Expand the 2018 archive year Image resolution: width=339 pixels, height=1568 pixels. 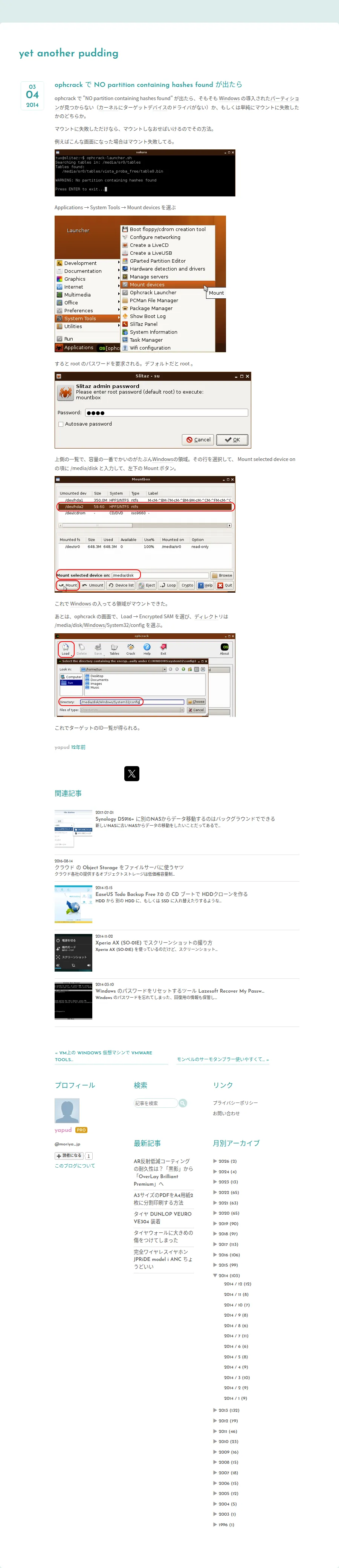coord(215,1233)
